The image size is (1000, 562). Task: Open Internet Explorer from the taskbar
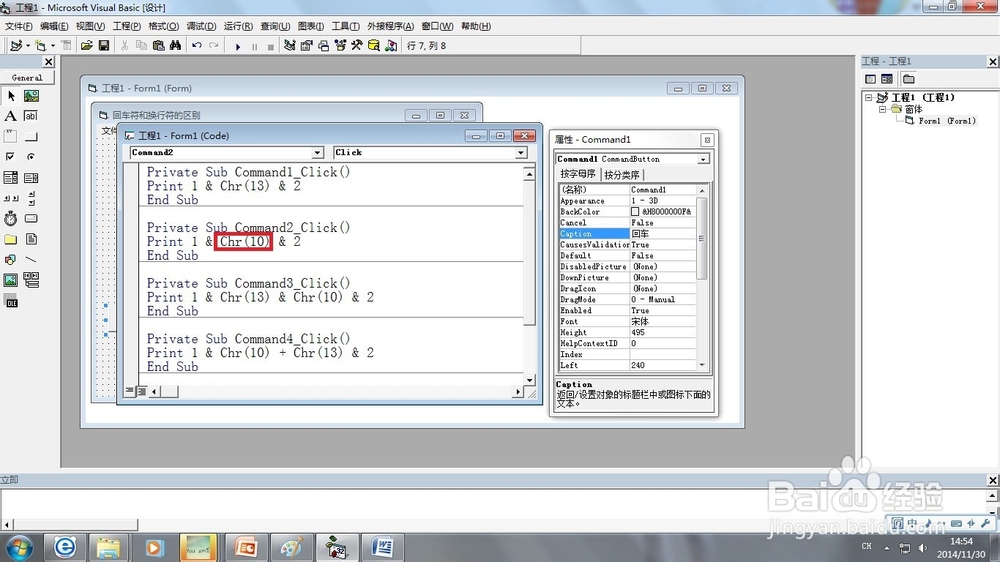click(x=64, y=547)
